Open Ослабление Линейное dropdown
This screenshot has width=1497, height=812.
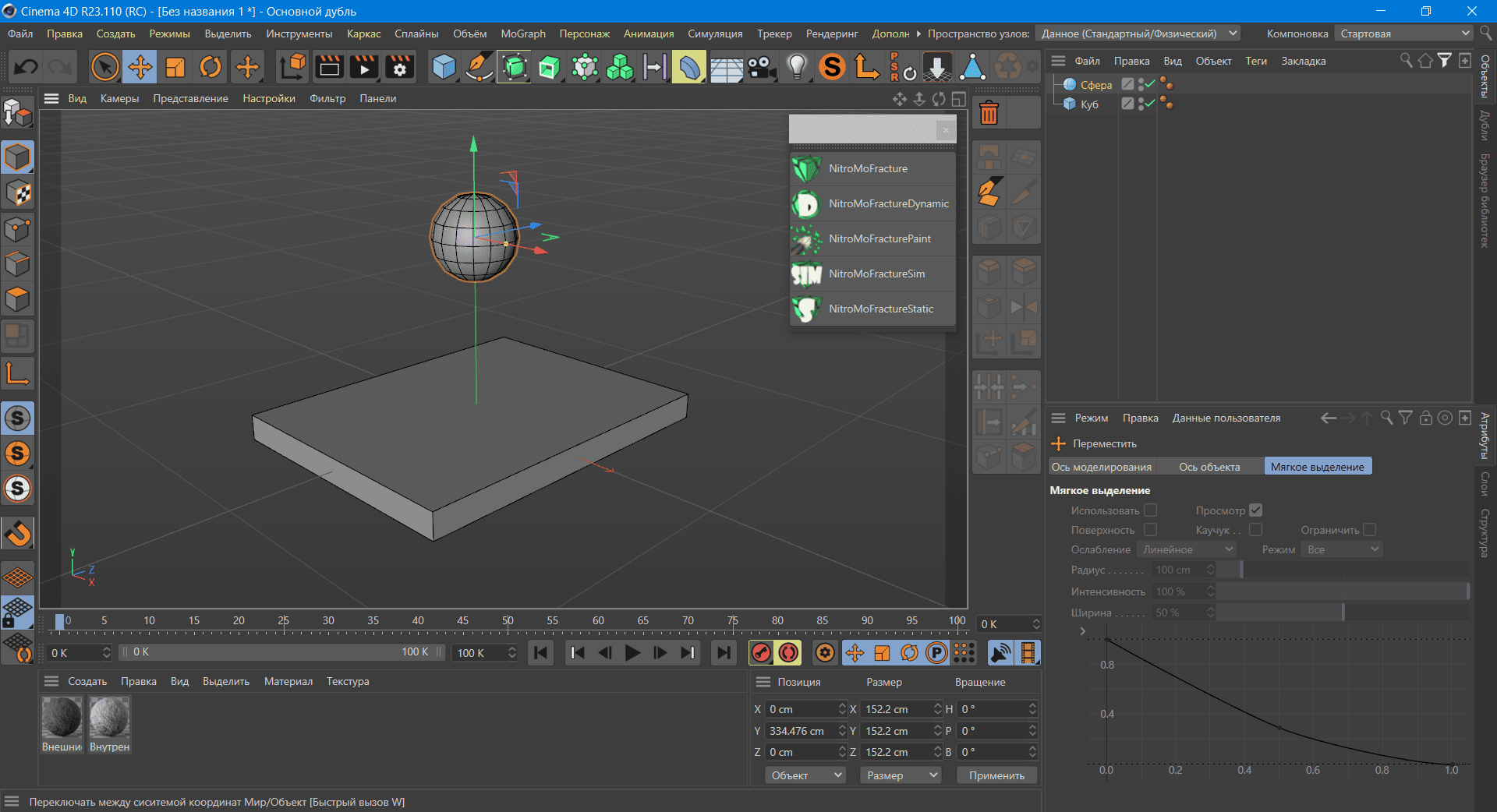point(1187,549)
